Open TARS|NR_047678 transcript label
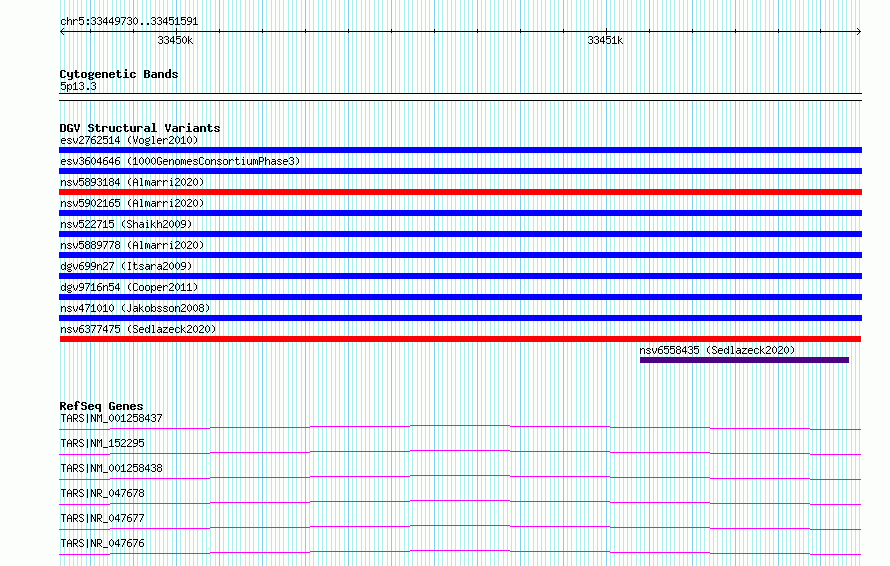The height and width of the screenshot is (566, 890). (102, 493)
